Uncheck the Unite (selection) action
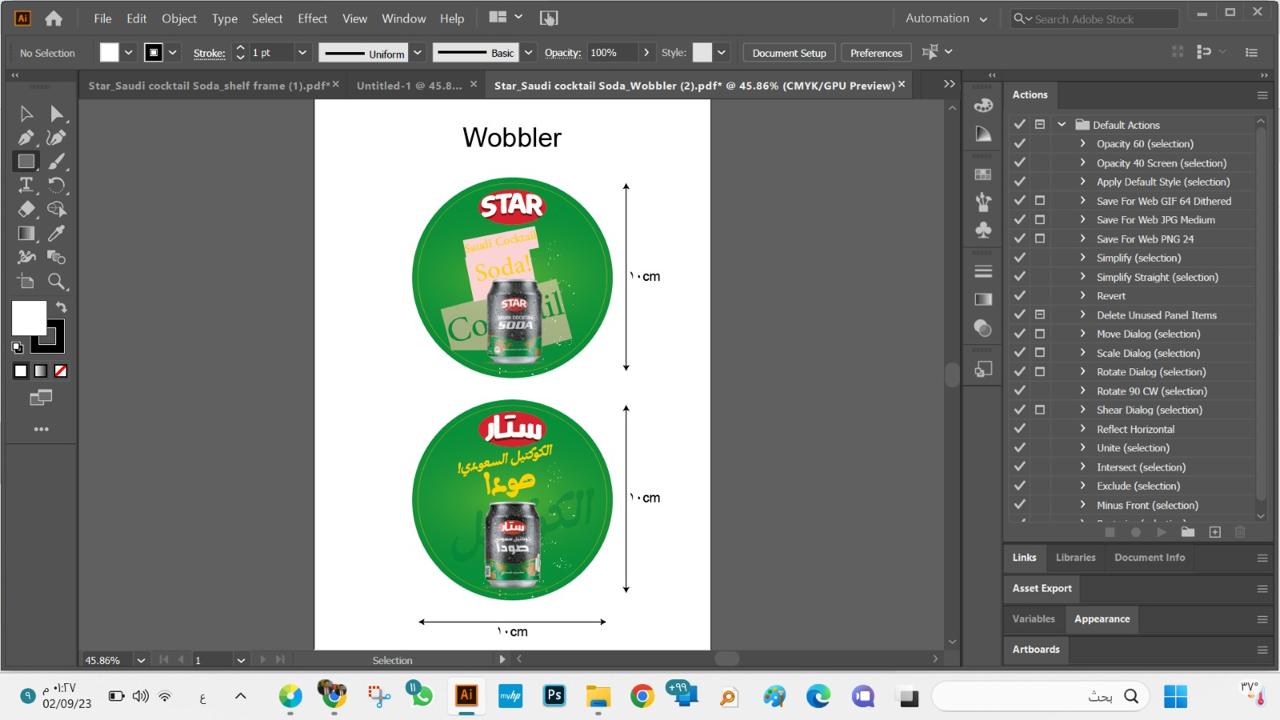1280x720 pixels. coord(1019,448)
